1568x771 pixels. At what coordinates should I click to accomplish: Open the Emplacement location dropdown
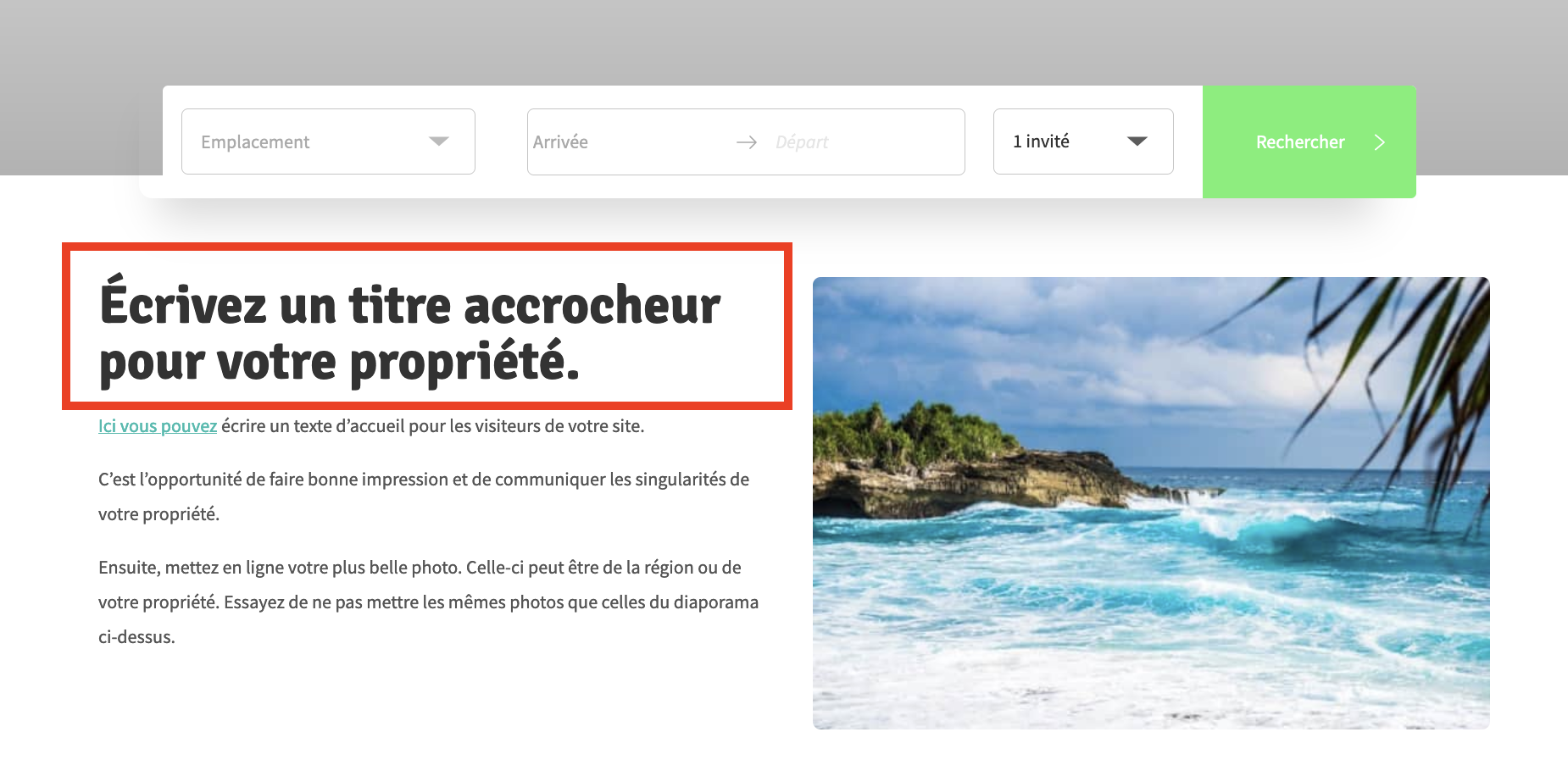coord(328,141)
